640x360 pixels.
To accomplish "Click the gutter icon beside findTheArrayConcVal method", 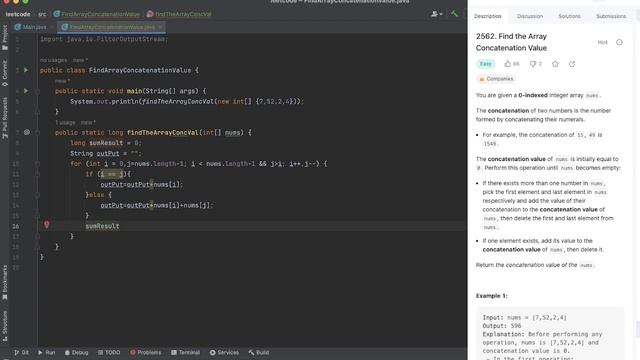I will coord(27,132).
